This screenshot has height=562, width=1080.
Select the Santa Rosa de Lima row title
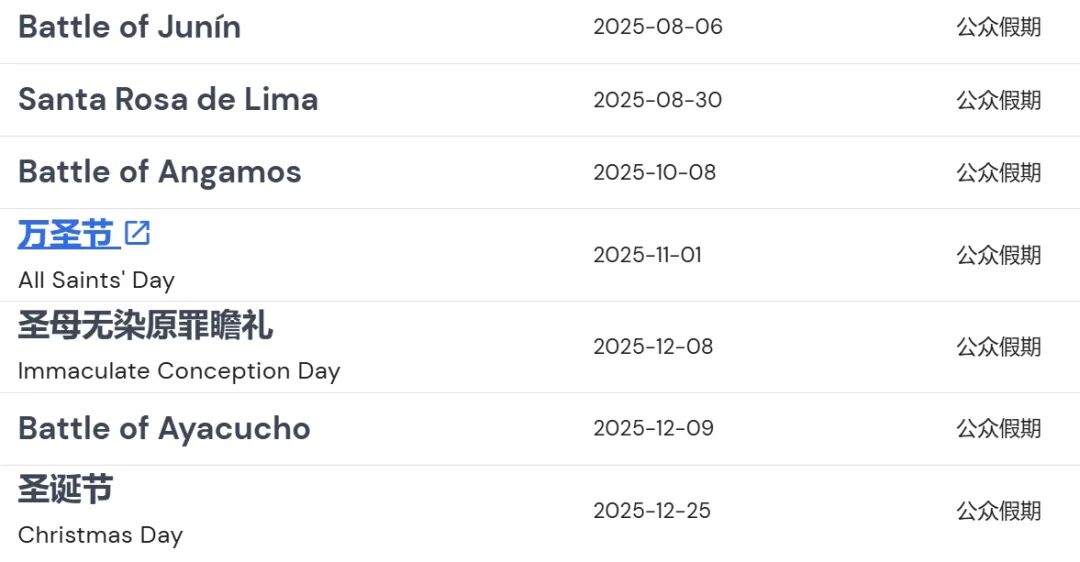(168, 99)
